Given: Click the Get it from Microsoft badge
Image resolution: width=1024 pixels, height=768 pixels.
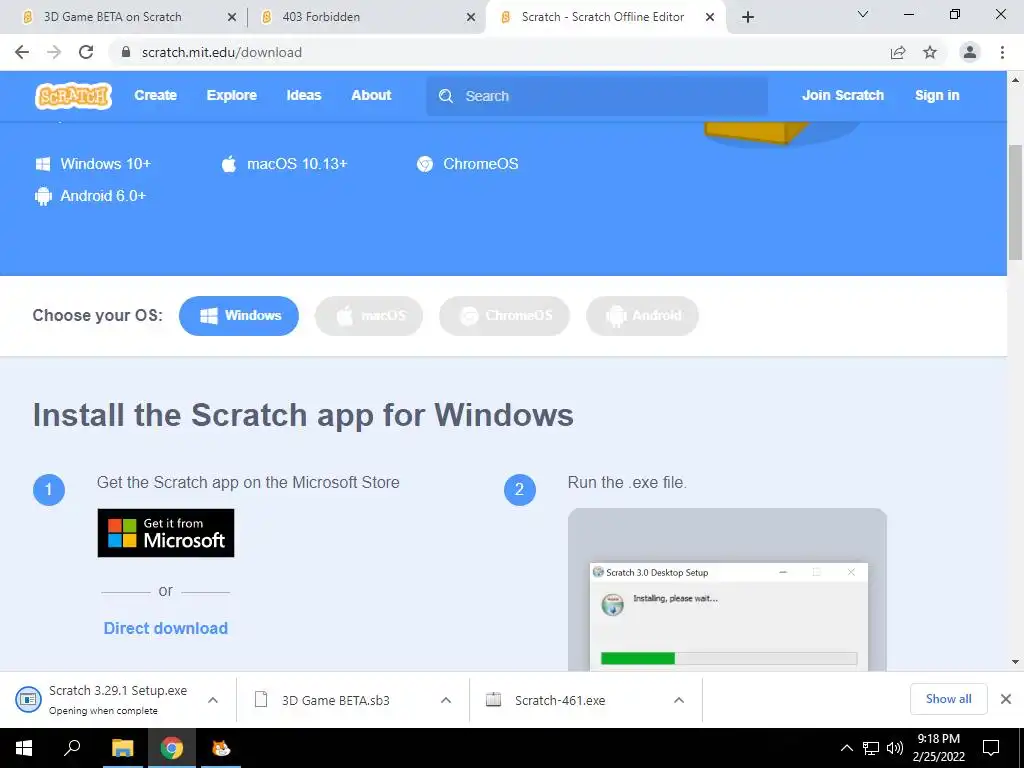Looking at the screenshot, I should click(x=166, y=533).
